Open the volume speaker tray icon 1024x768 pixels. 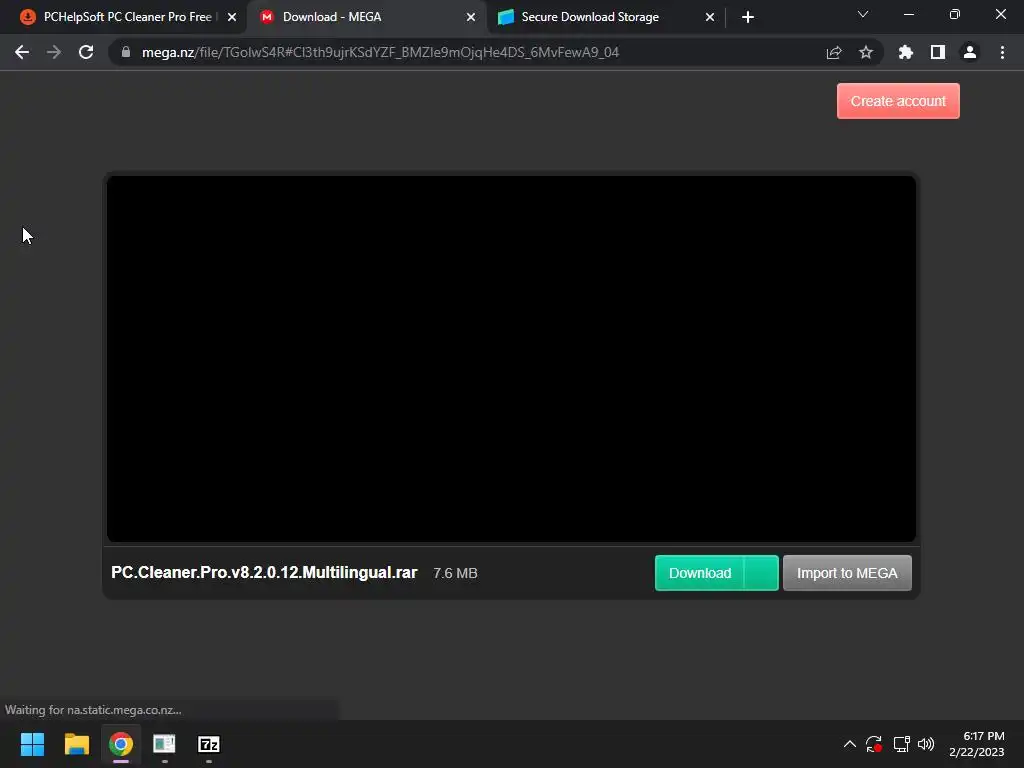[x=926, y=744]
